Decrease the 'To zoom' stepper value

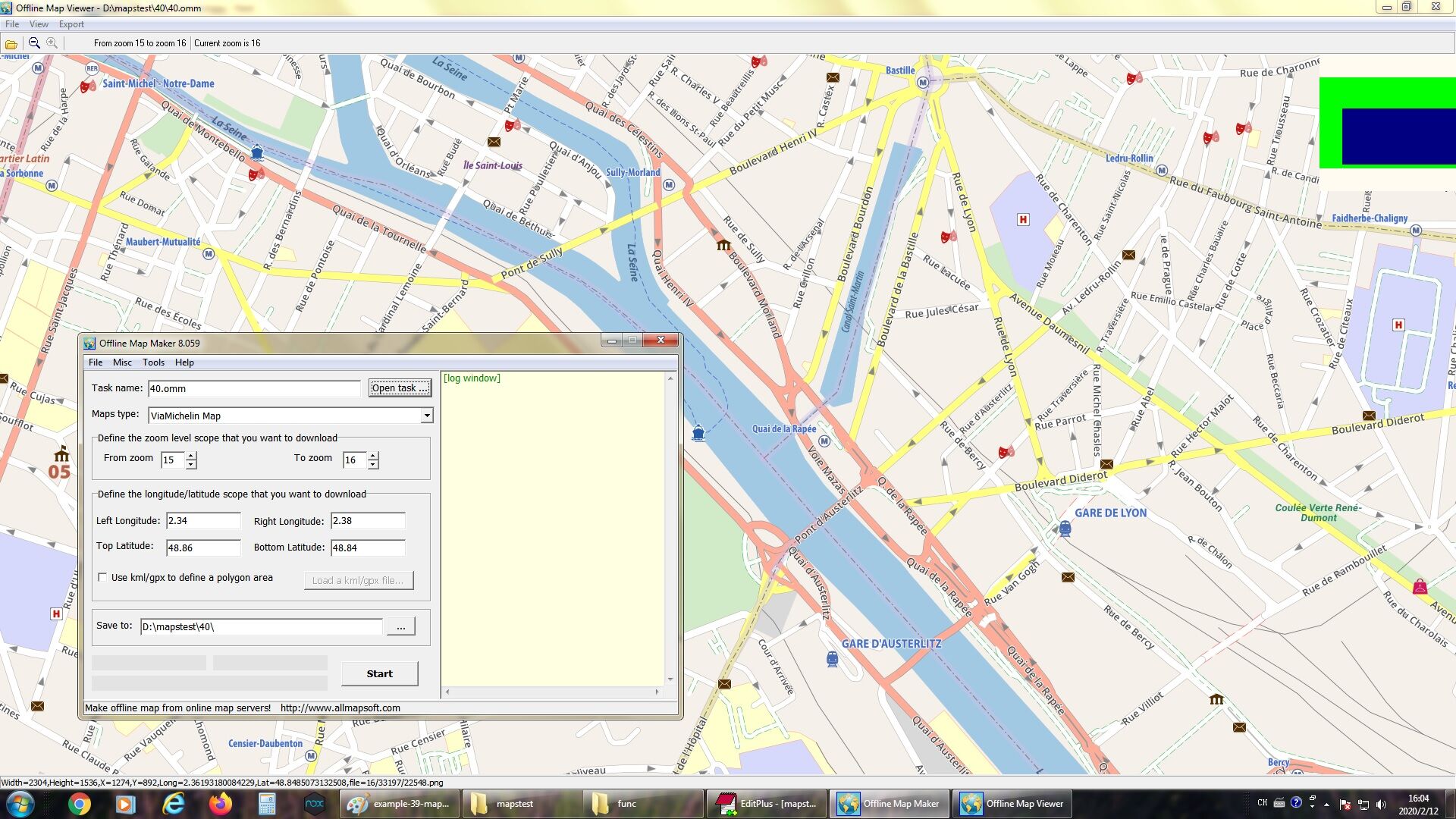[x=373, y=464]
